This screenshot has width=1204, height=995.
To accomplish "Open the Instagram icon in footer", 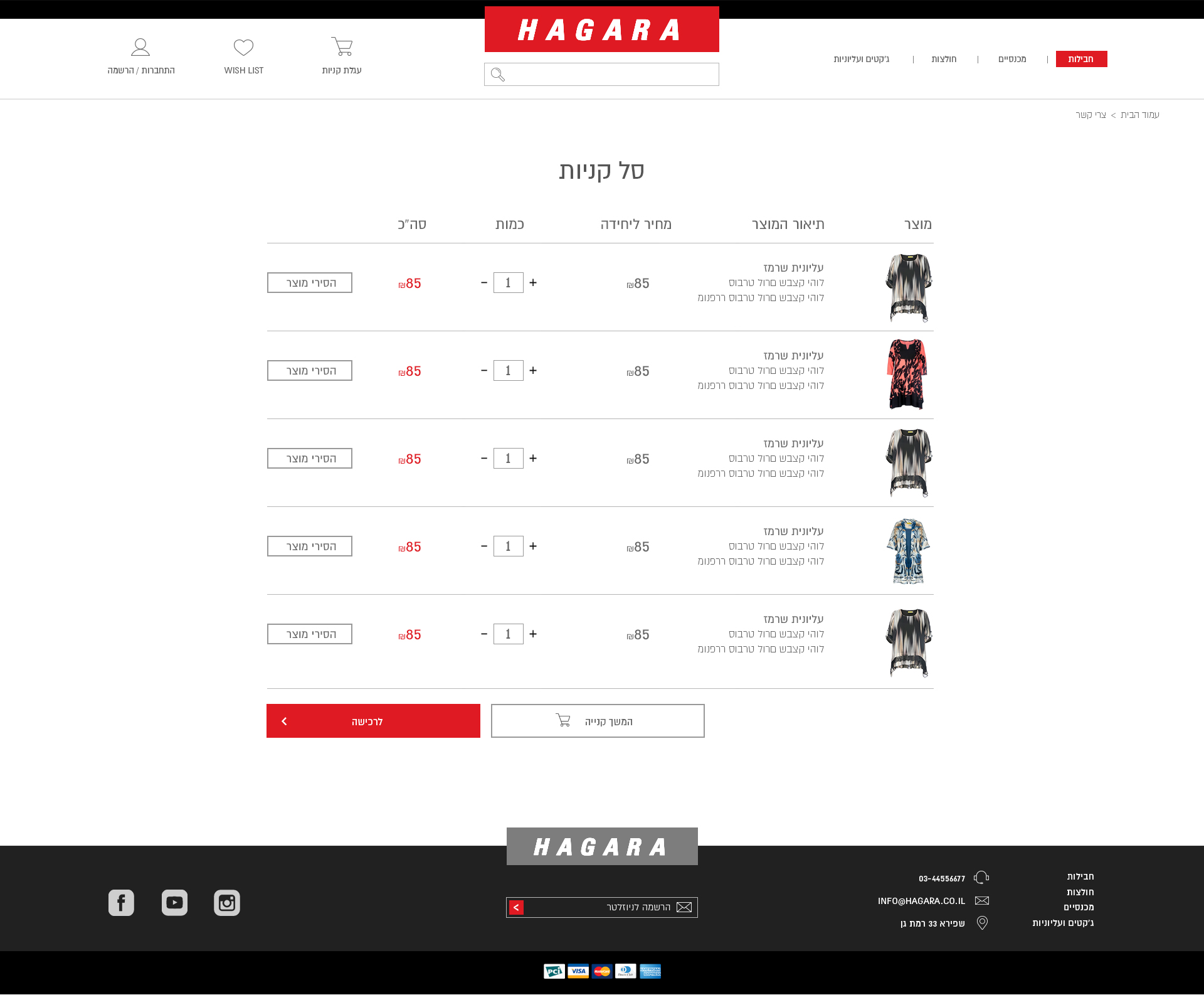I will point(227,903).
